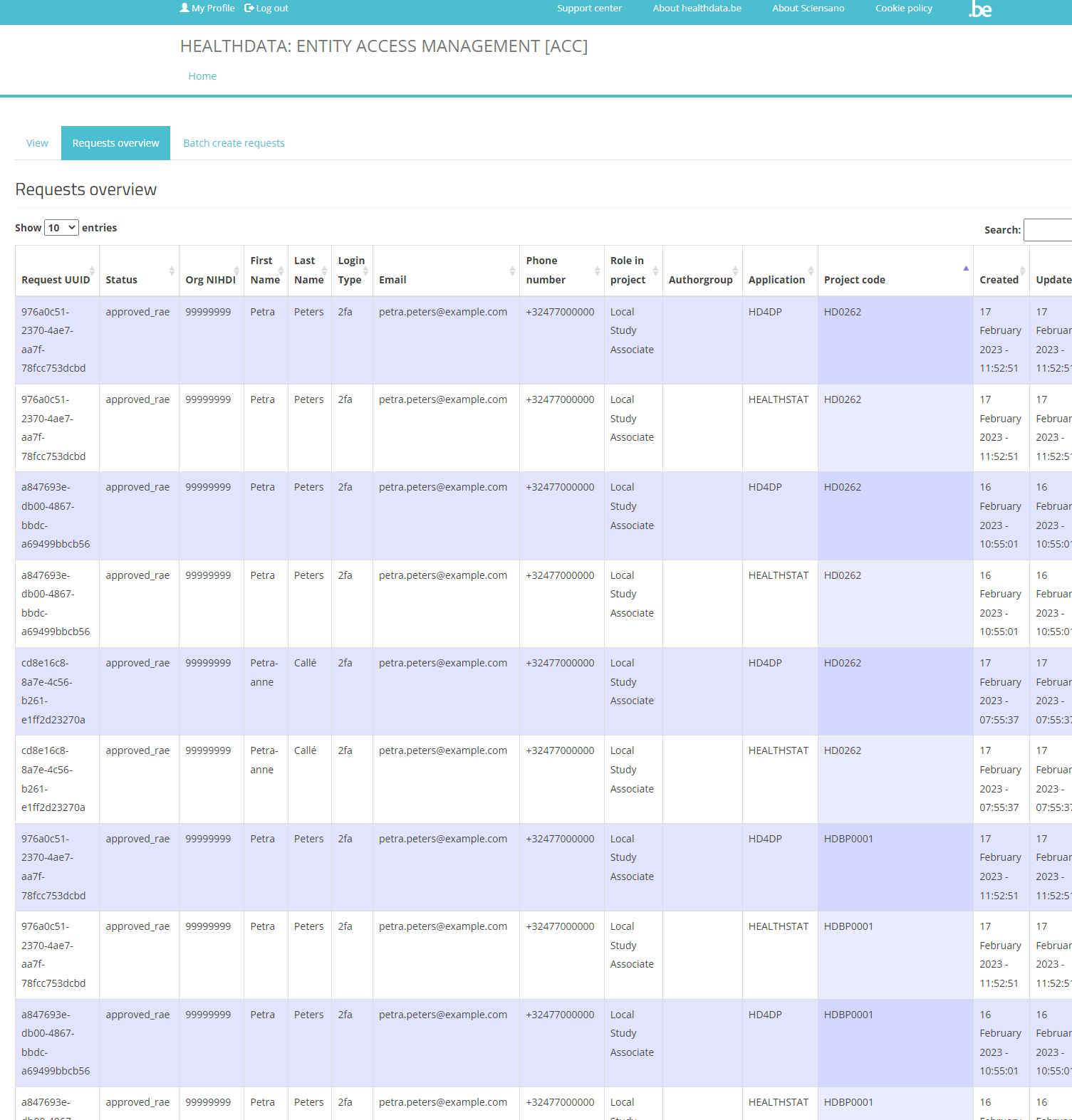This screenshot has height=1120, width=1072.
Task: Open the Support center link
Action: pos(589,9)
